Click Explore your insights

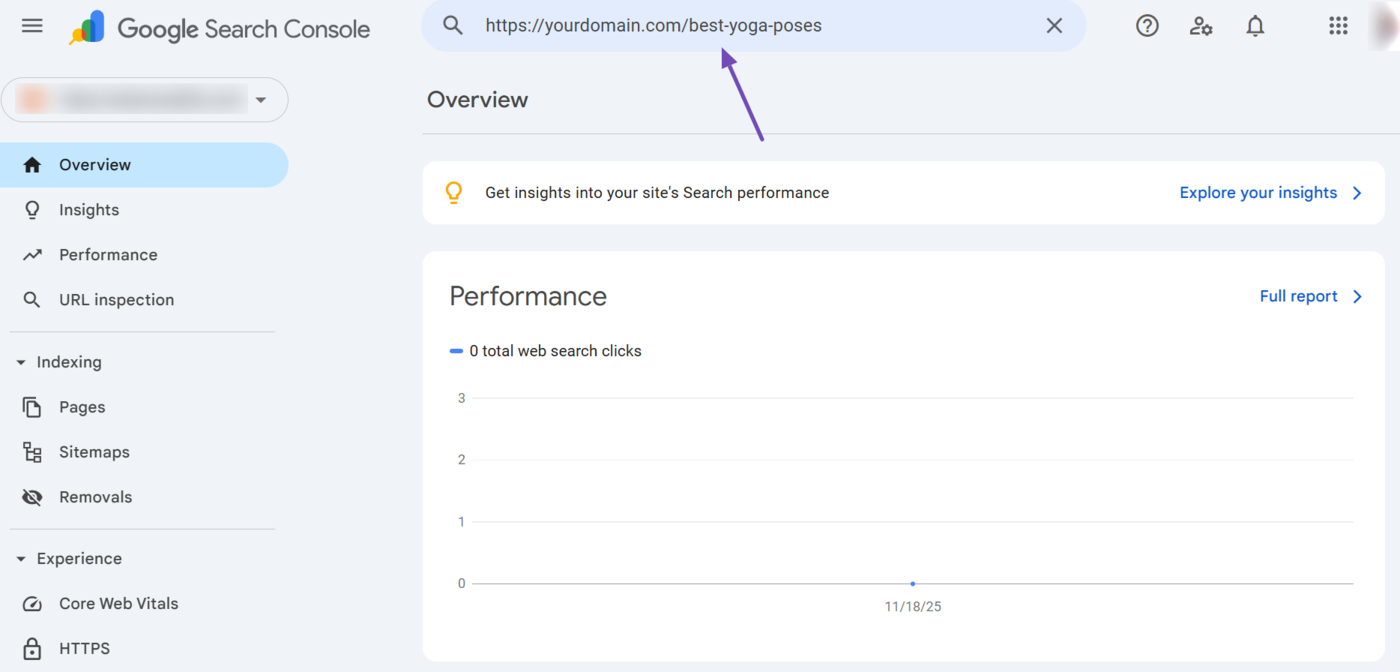click(x=1258, y=192)
